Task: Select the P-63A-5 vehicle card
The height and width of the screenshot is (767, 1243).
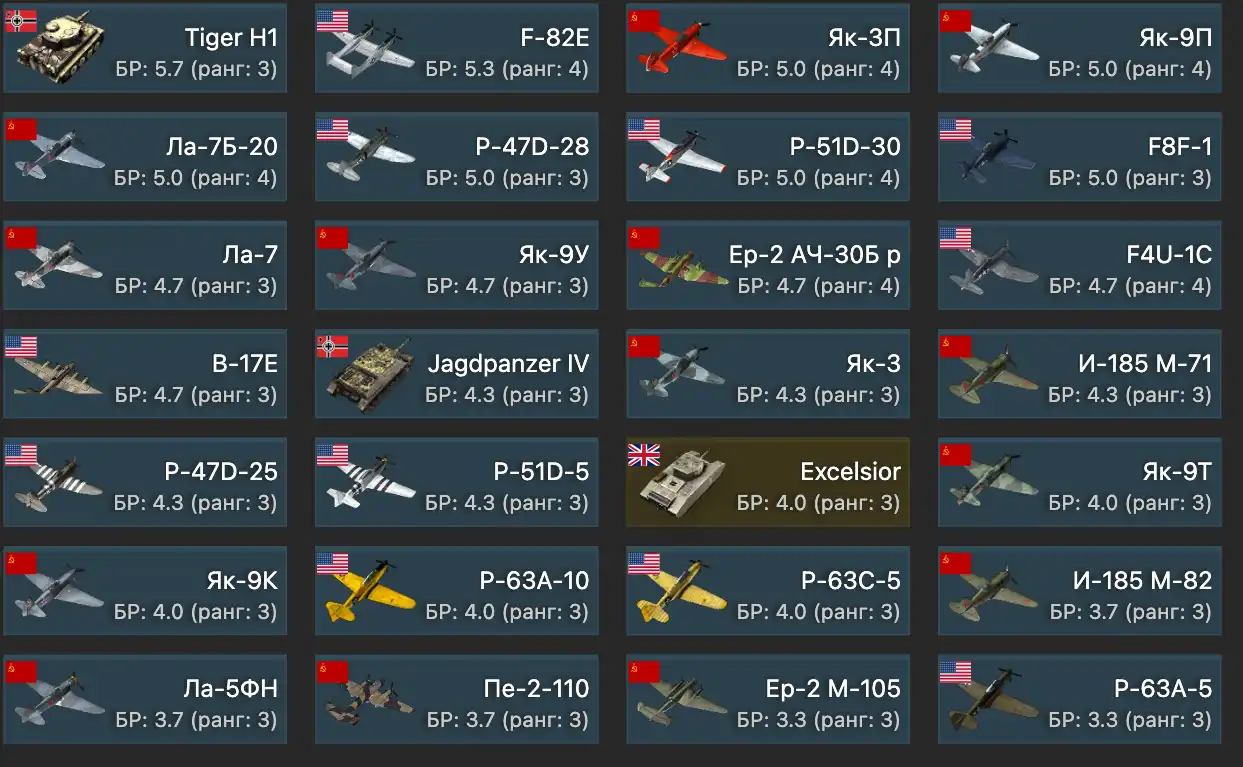Action: click(x=1080, y=699)
